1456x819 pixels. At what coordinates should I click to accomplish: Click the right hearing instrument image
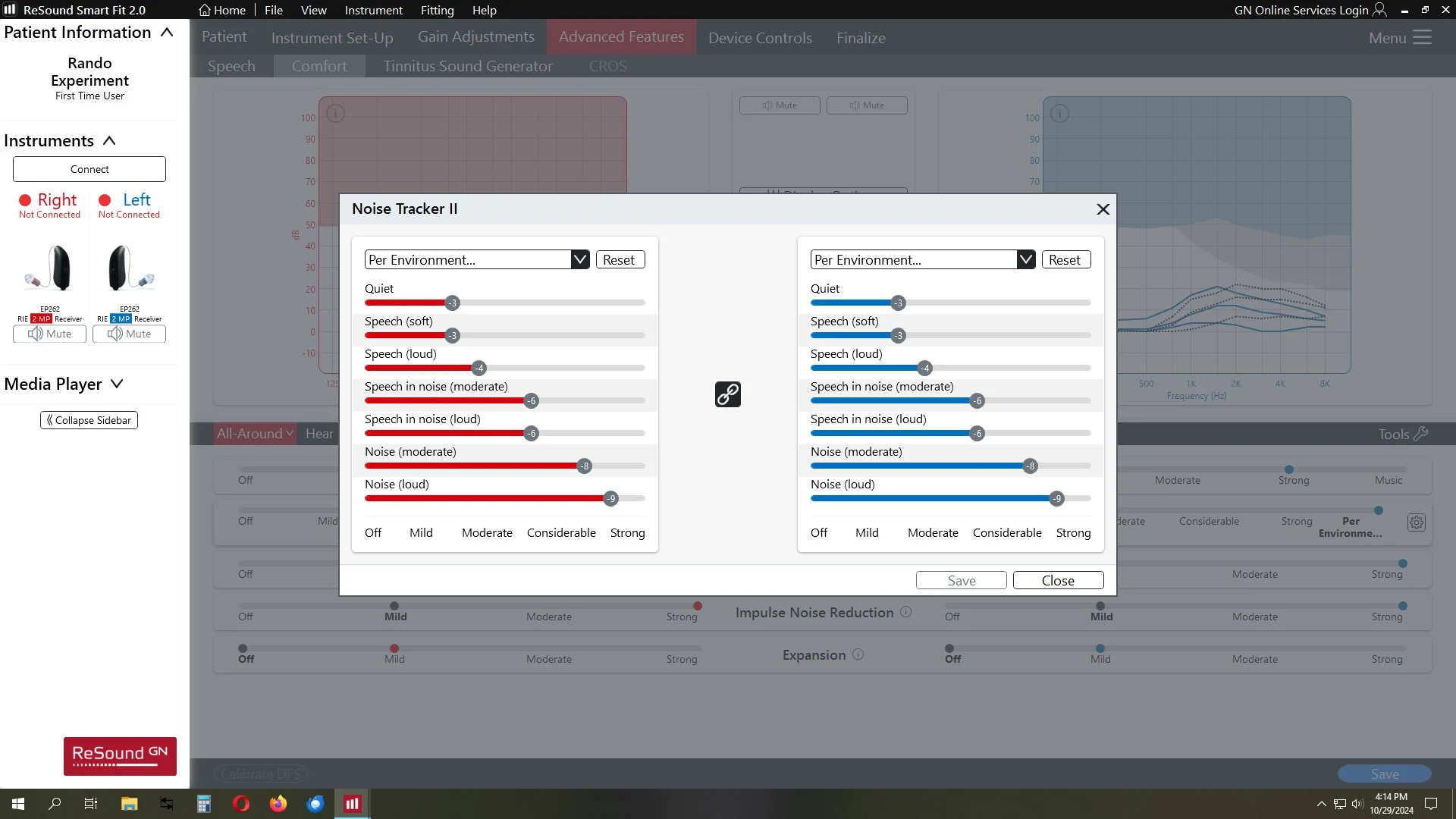coord(49,268)
